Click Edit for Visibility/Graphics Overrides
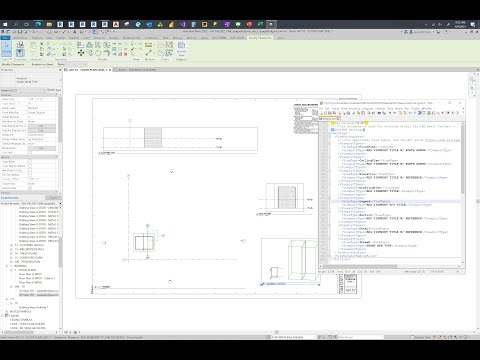Screen dimensions: 480x360 42,126
